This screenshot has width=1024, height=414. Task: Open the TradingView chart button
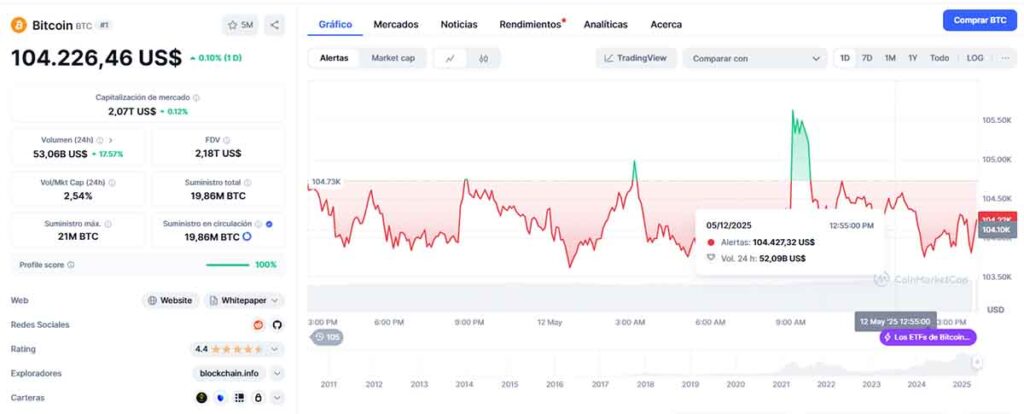click(x=636, y=58)
